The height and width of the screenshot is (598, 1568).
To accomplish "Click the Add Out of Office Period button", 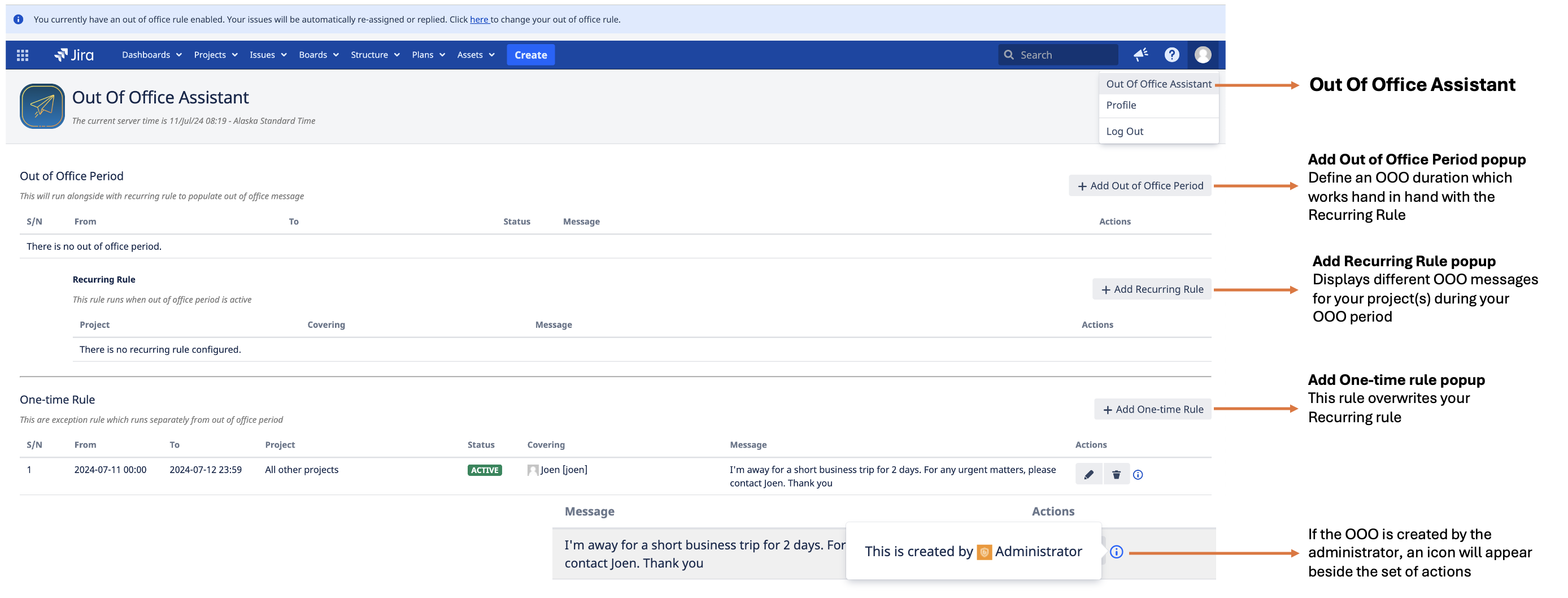I will pos(1139,186).
